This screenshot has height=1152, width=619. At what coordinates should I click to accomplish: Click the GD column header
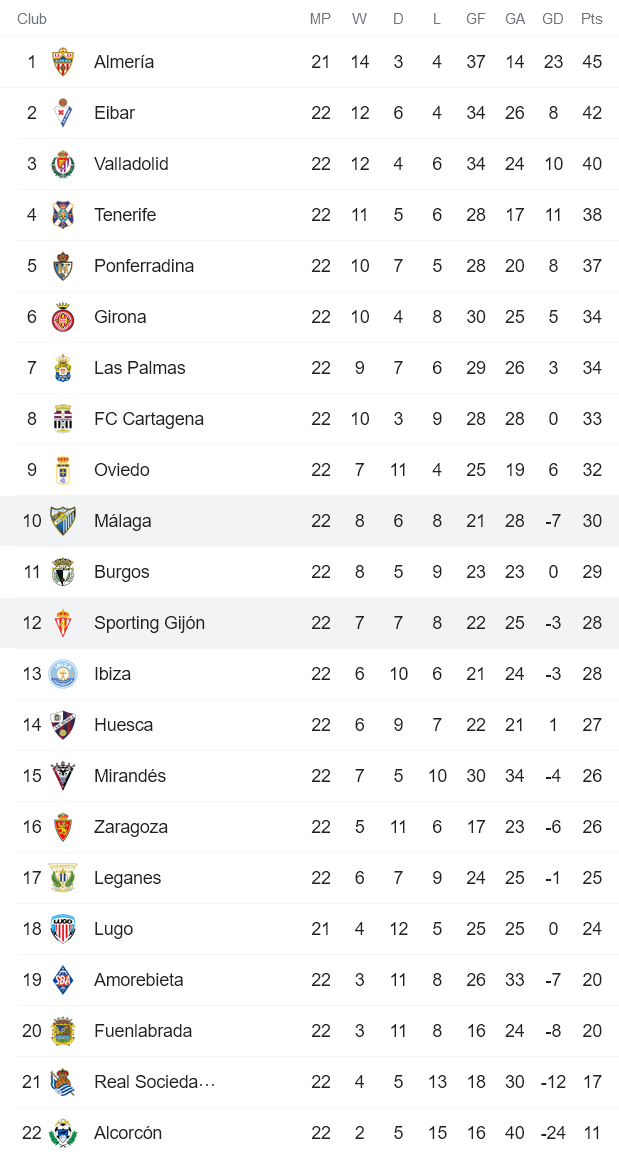553,19
